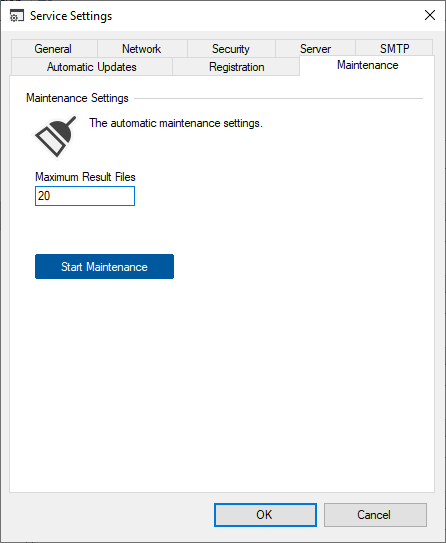446x543 pixels.
Task: Switch to the Network tab
Action: pyautogui.click(x=142, y=48)
